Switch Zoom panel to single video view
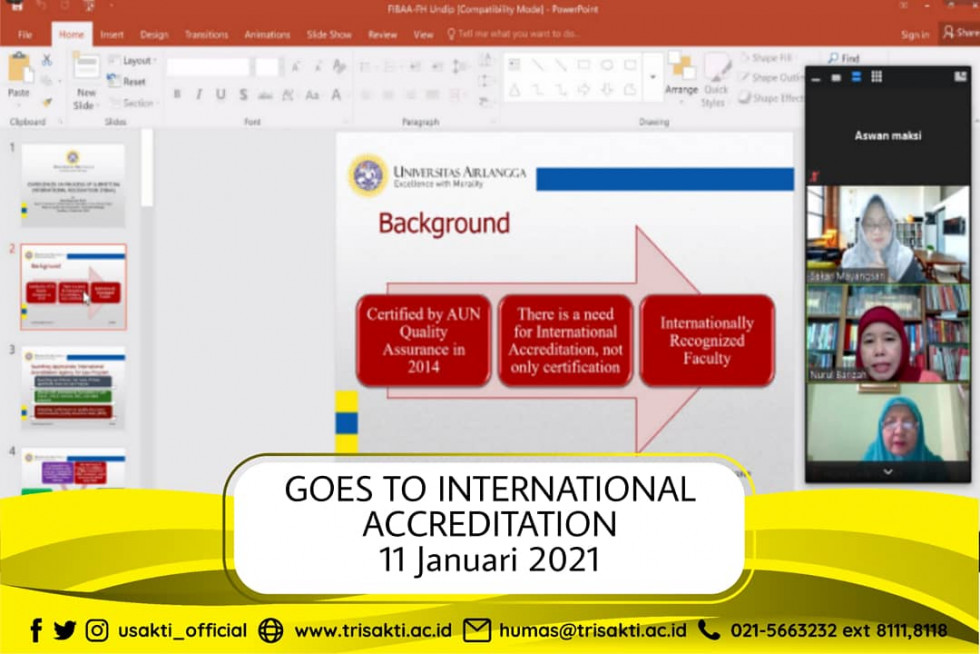Screen dimensions: 980x654 click(836, 78)
